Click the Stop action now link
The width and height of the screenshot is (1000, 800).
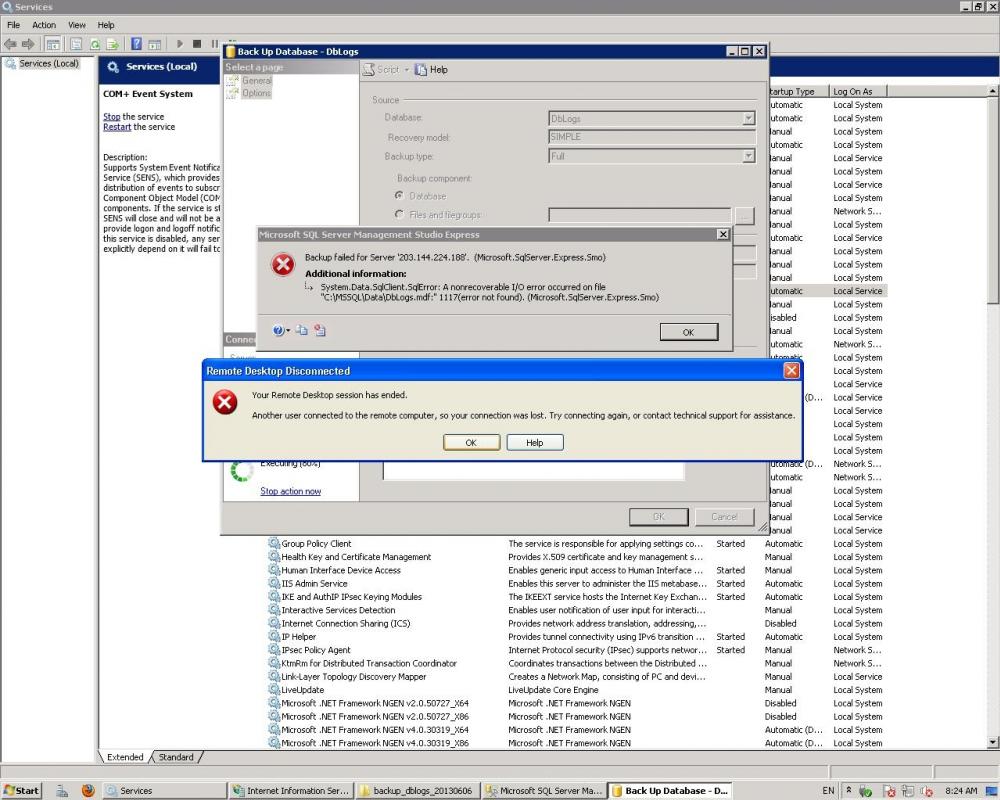(290, 491)
